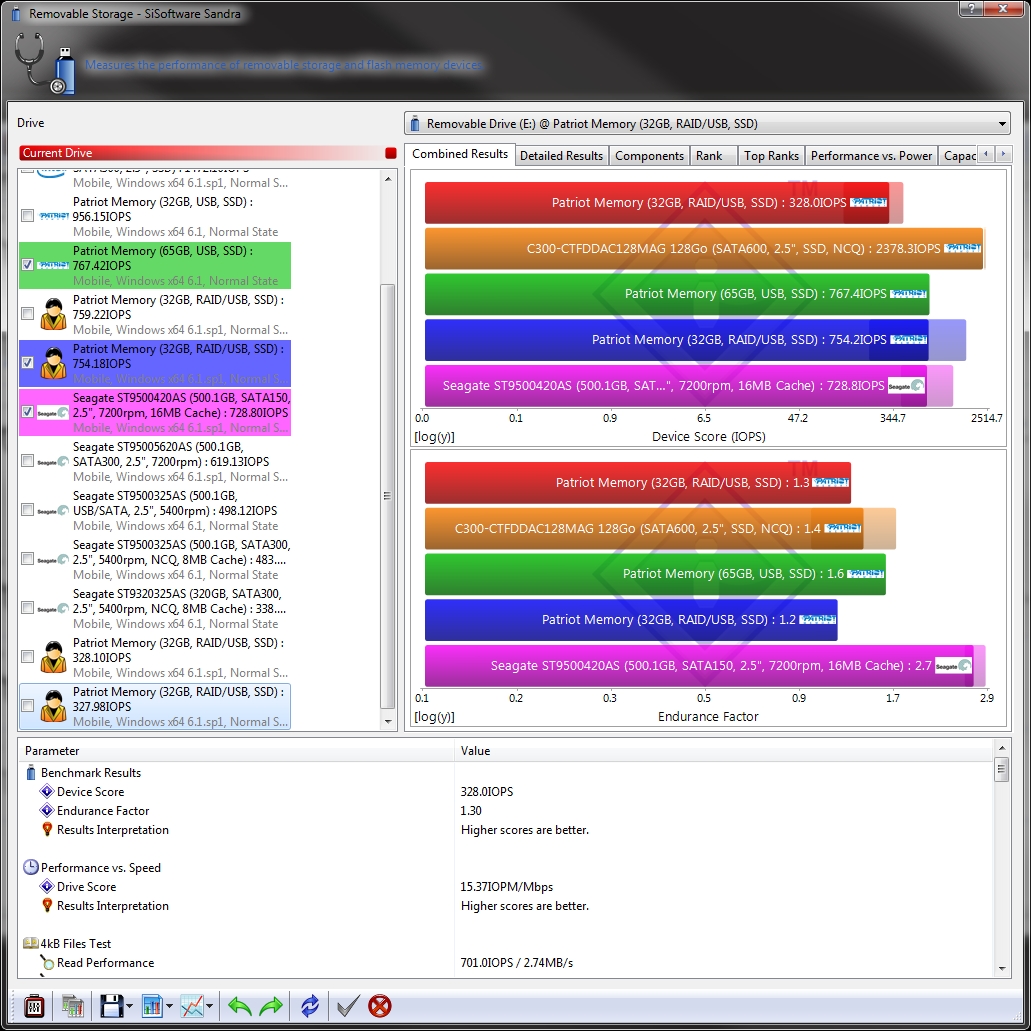Click the user avatar icon beside 759.22IOPS entry
1031x1031 pixels.
point(53,314)
